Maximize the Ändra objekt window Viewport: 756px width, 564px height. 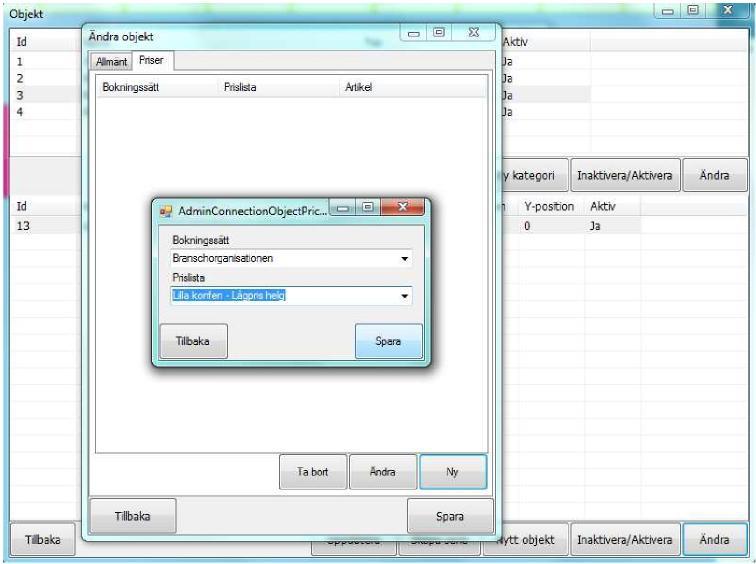[439, 32]
